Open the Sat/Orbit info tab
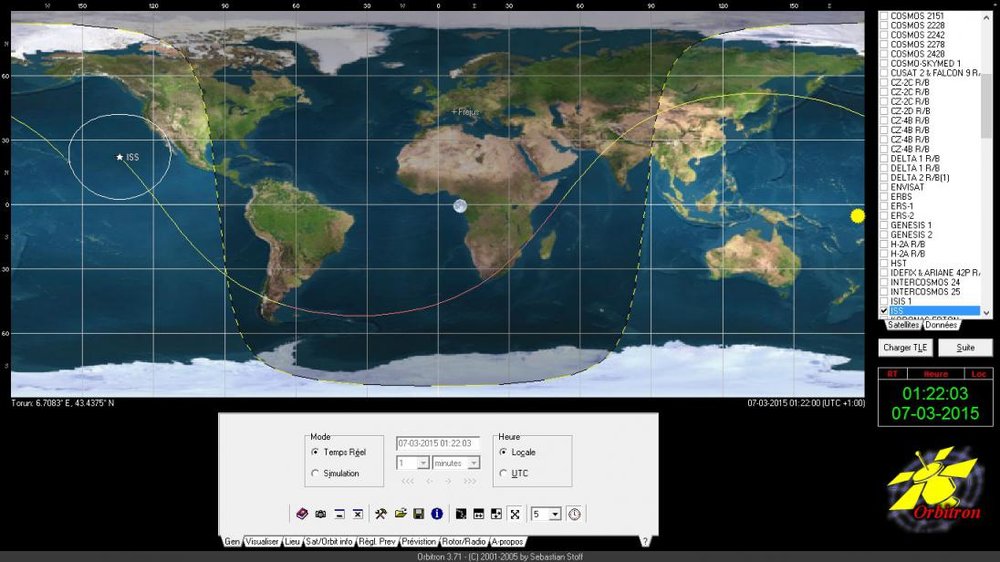This screenshot has height=562, width=1000. coord(329,542)
